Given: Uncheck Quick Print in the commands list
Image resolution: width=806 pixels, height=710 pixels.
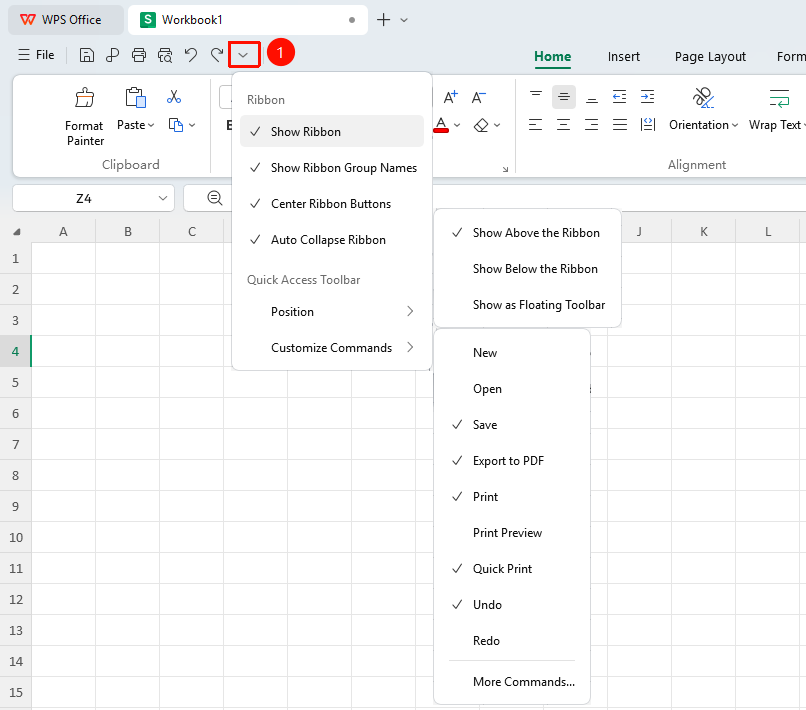Looking at the screenshot, I should tap(512, 569).
